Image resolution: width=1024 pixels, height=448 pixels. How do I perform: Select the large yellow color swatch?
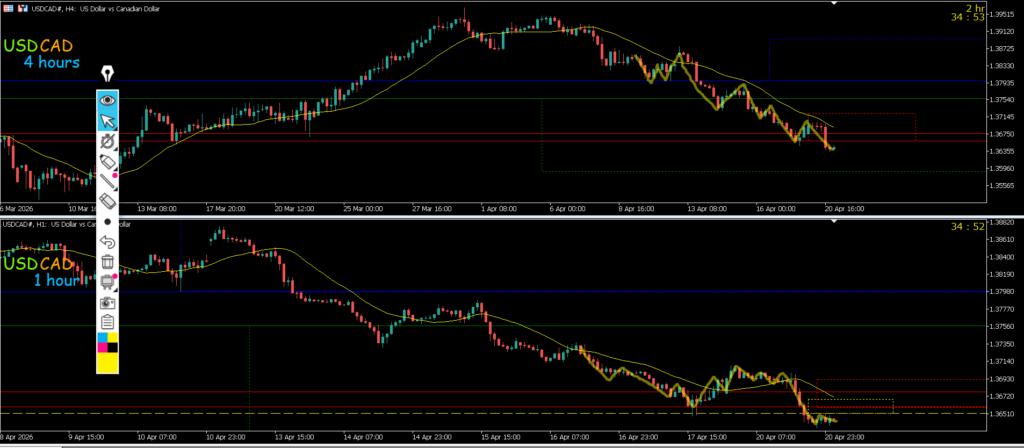click(x=107, y=363)
